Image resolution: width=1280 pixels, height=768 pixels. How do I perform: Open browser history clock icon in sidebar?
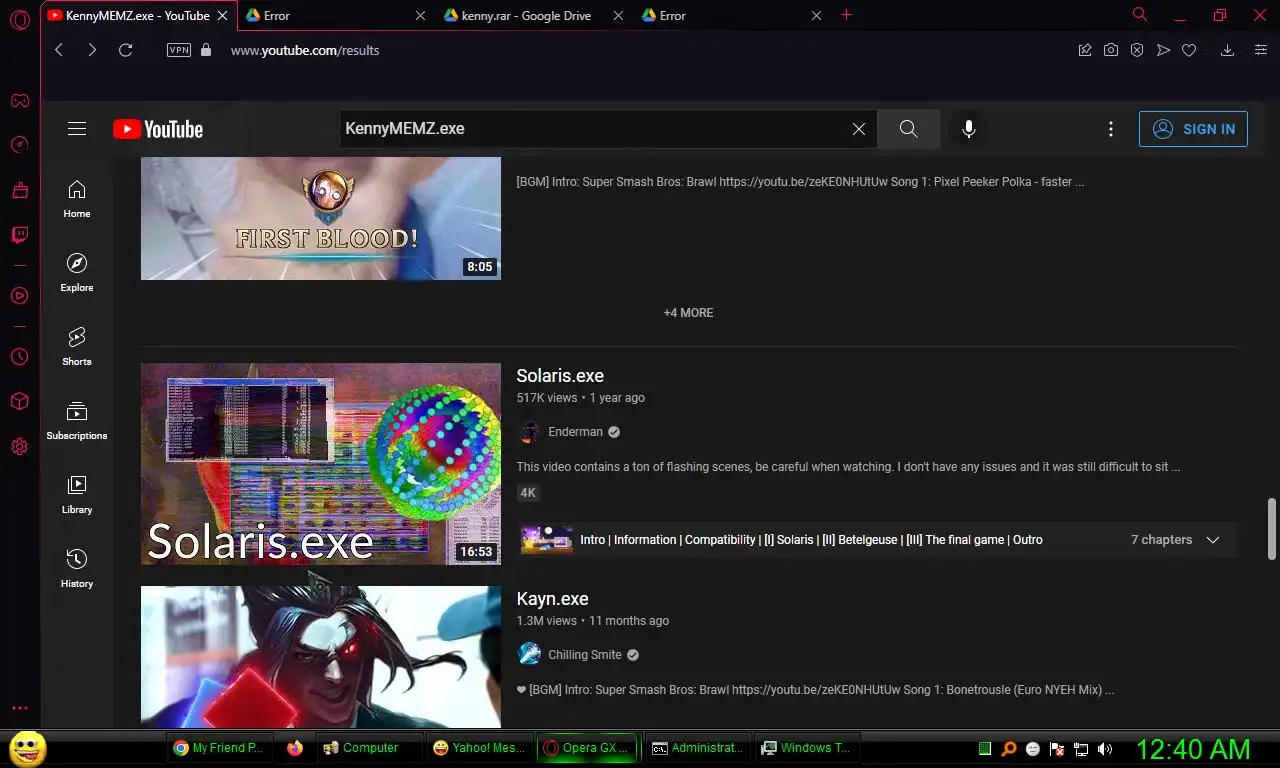pyautogui.click(x=19, y=356)
